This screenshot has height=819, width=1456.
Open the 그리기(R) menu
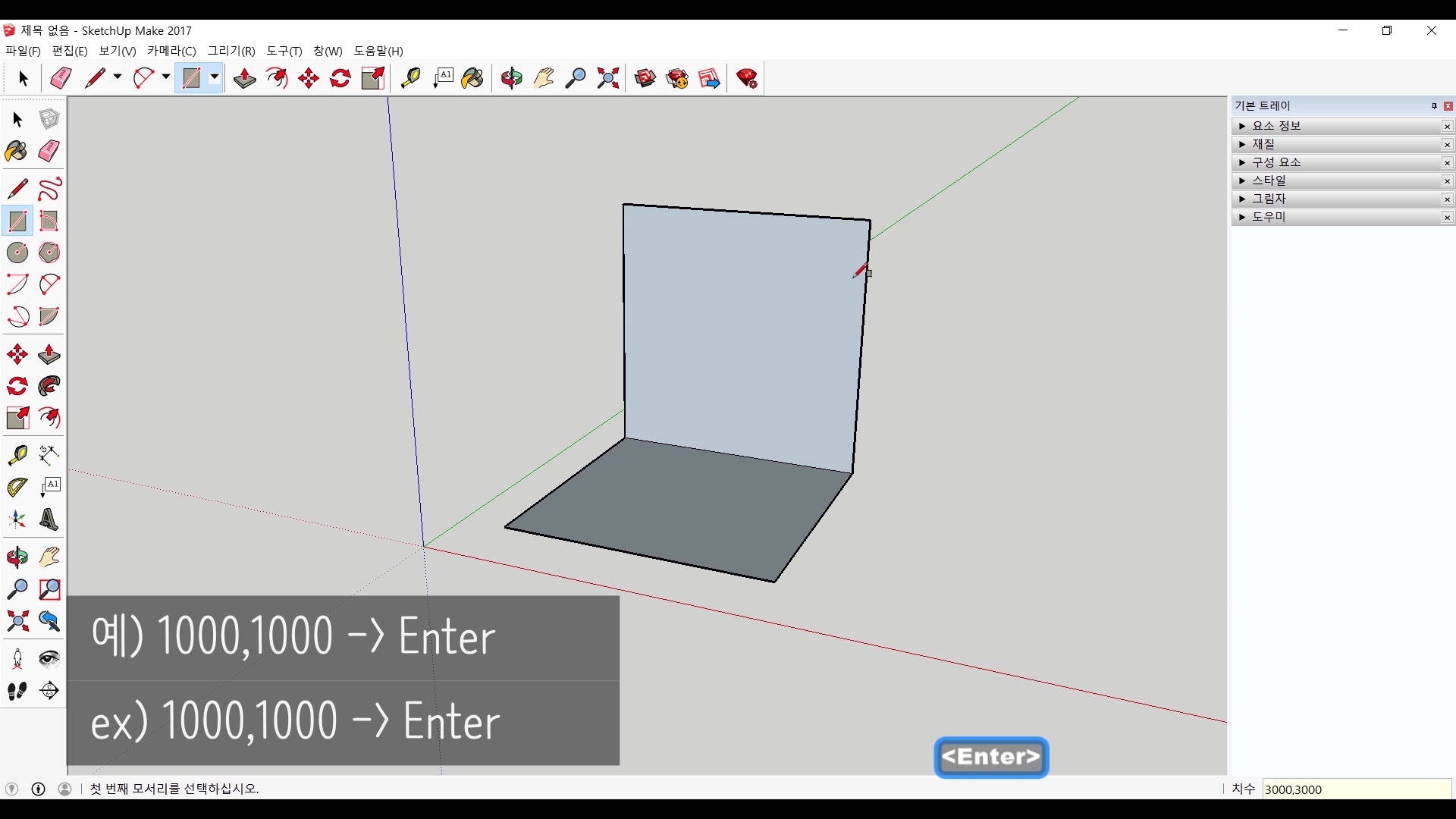[231, 51]
